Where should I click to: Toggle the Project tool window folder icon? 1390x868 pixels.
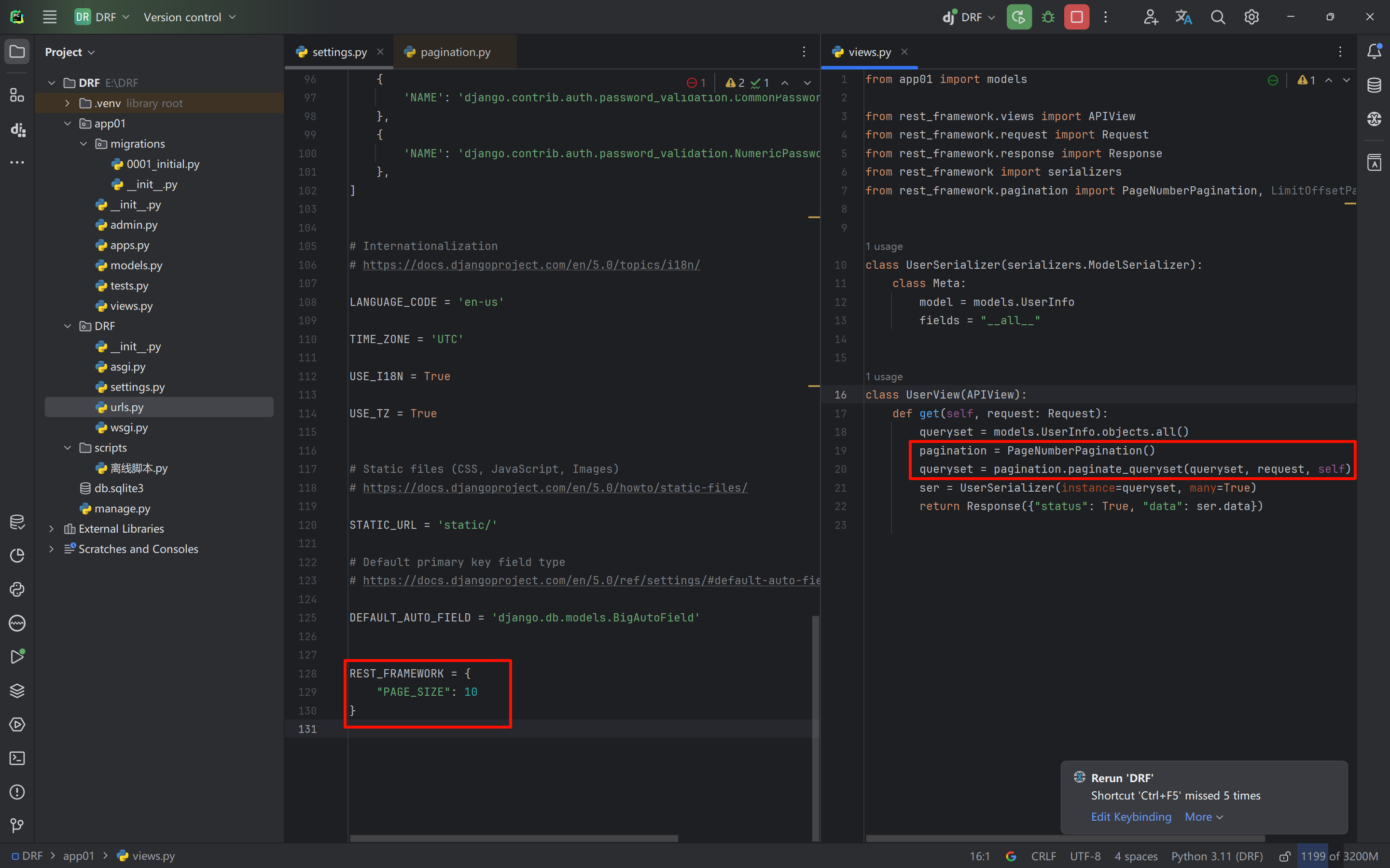pyautogui.click(x=17, y=52)
